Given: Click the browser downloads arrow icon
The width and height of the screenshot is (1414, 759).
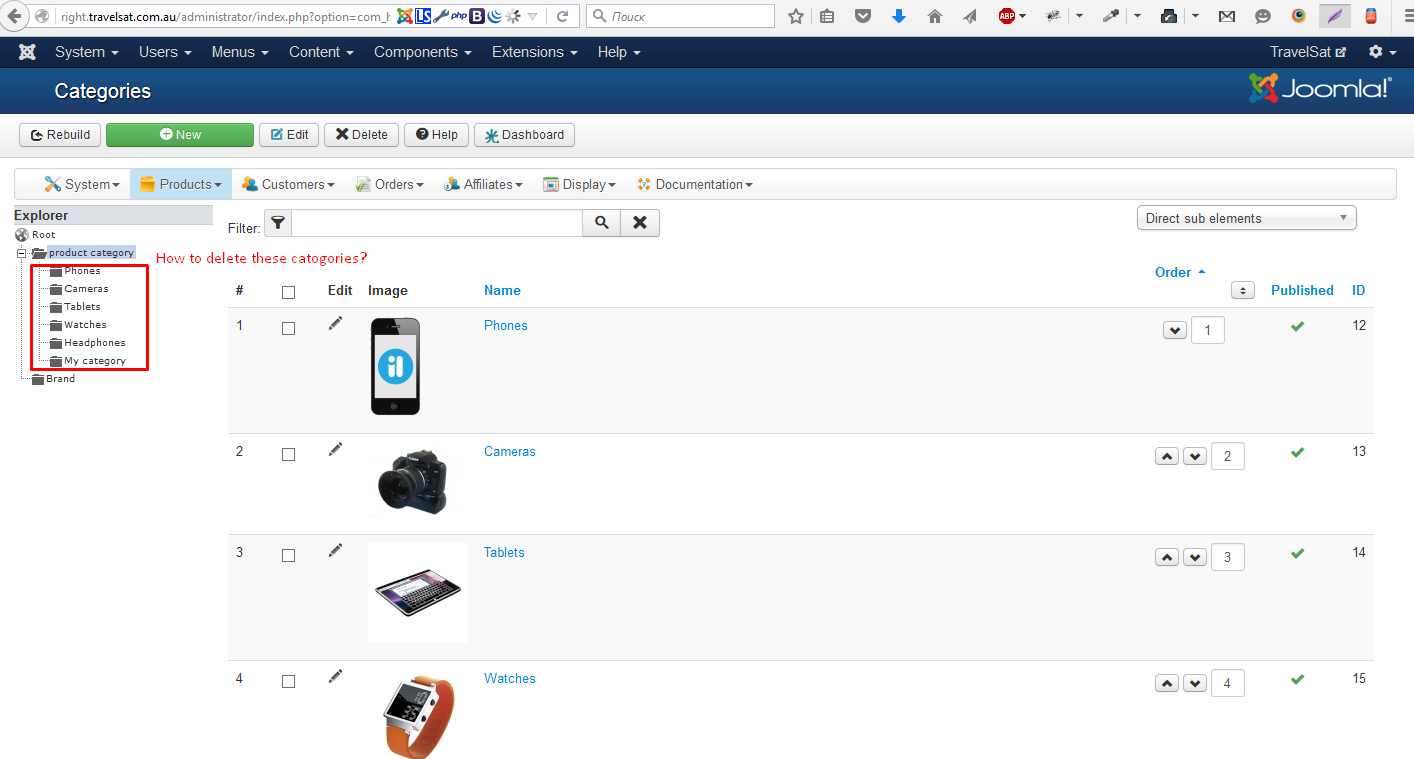Looking at the screenshot, I should 899,16.
